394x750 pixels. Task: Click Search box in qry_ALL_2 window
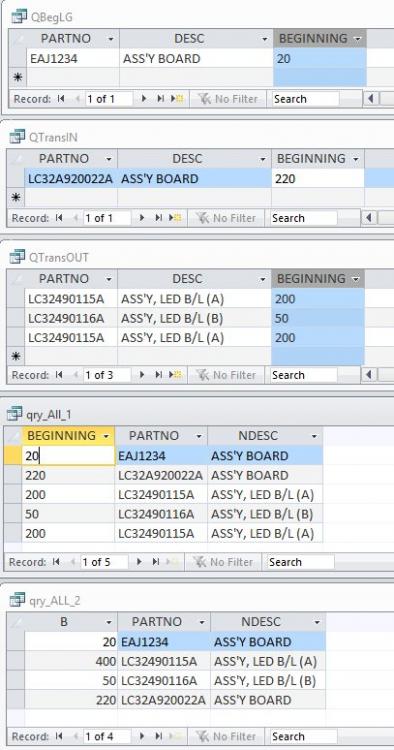point(304,737)
